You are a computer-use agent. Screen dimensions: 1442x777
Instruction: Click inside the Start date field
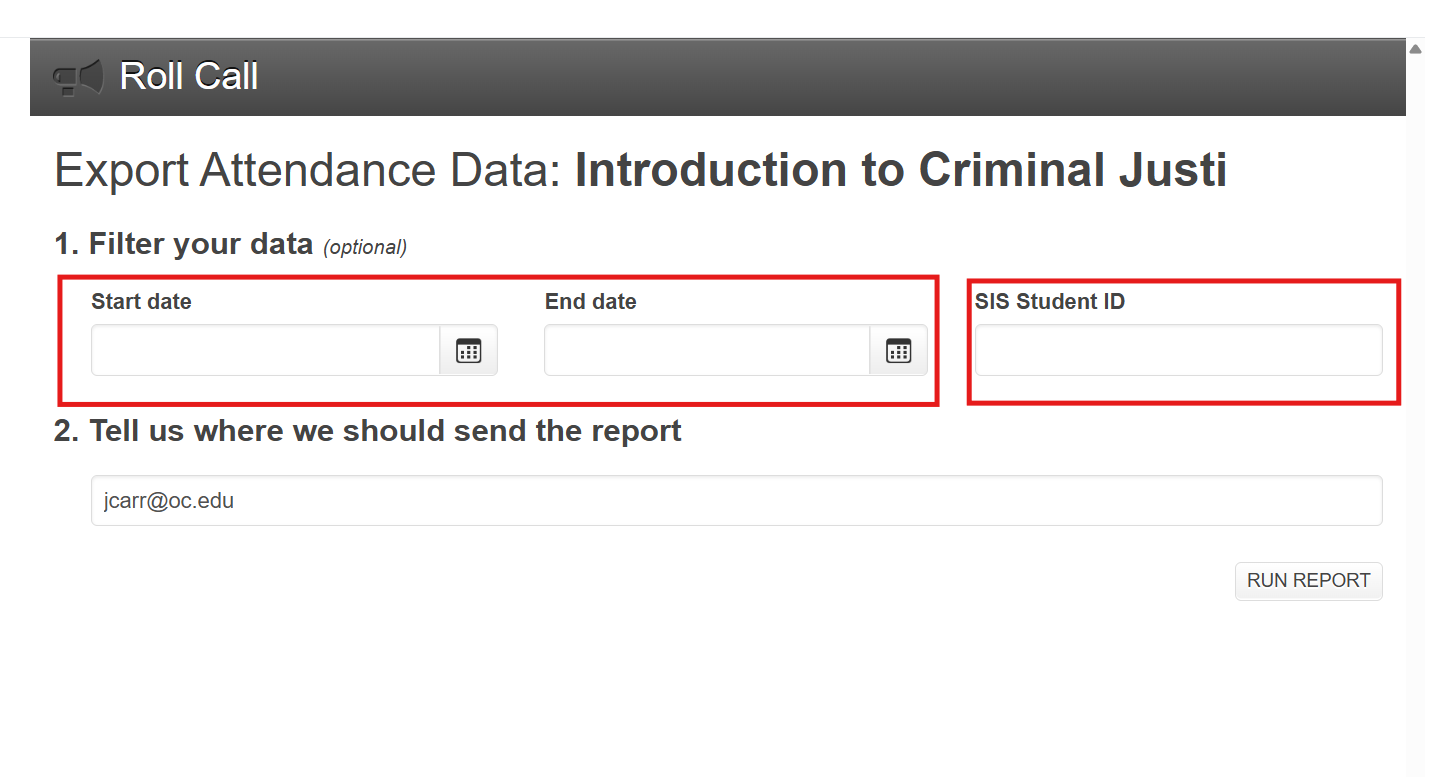(266, 350)
